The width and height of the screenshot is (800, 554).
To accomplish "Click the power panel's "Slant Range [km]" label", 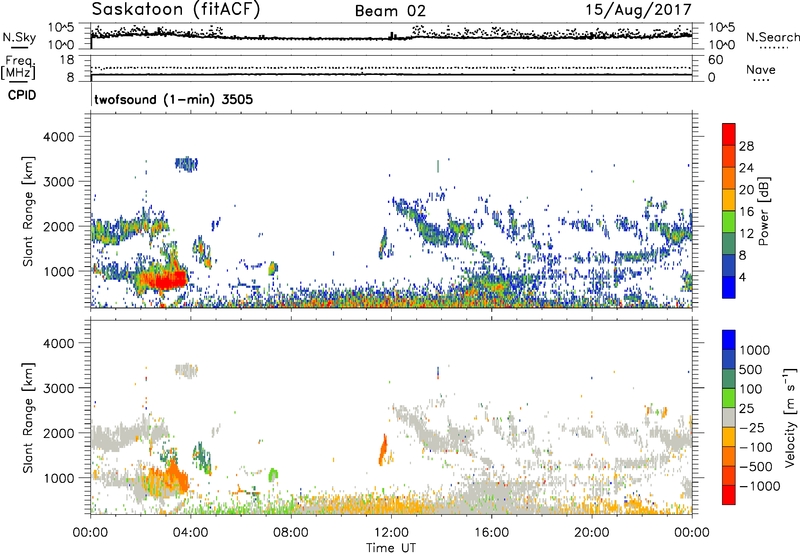I will click(28, 211).
